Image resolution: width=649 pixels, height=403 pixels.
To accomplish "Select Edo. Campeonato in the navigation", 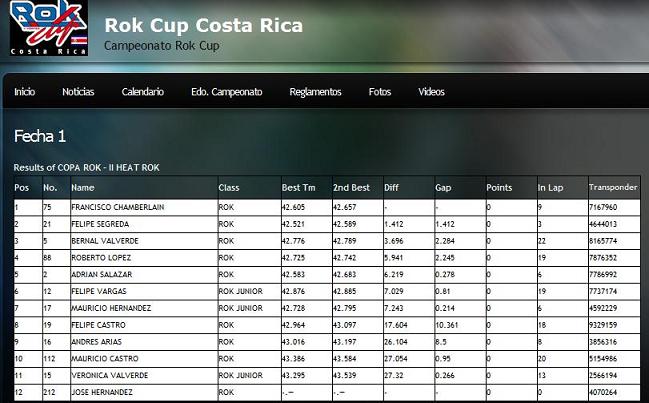I will point(226,92).
